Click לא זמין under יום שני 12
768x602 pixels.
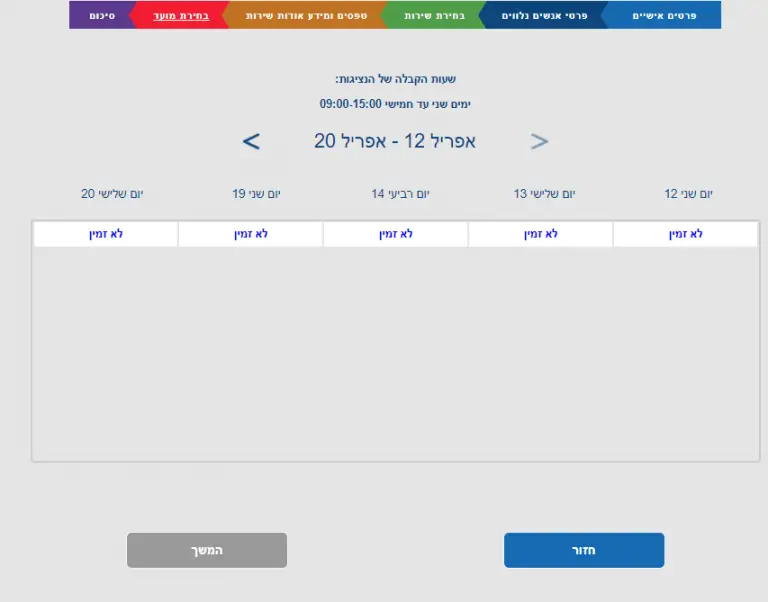pos(685,234)
